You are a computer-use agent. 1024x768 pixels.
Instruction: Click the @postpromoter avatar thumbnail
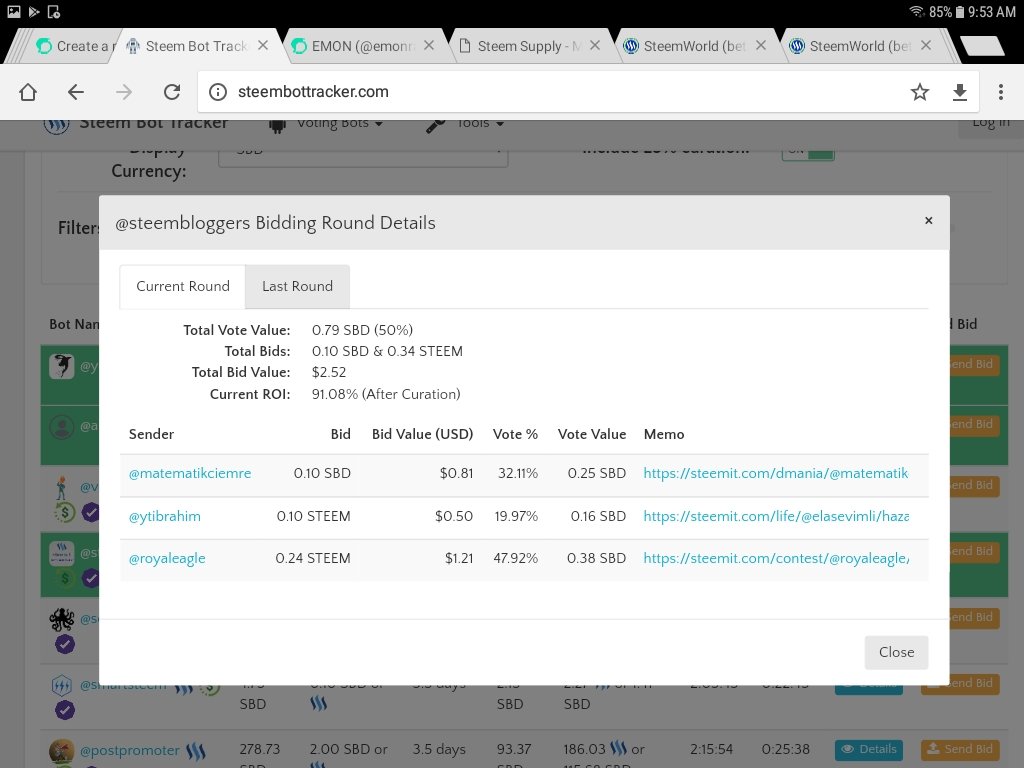tap(61, 752)
